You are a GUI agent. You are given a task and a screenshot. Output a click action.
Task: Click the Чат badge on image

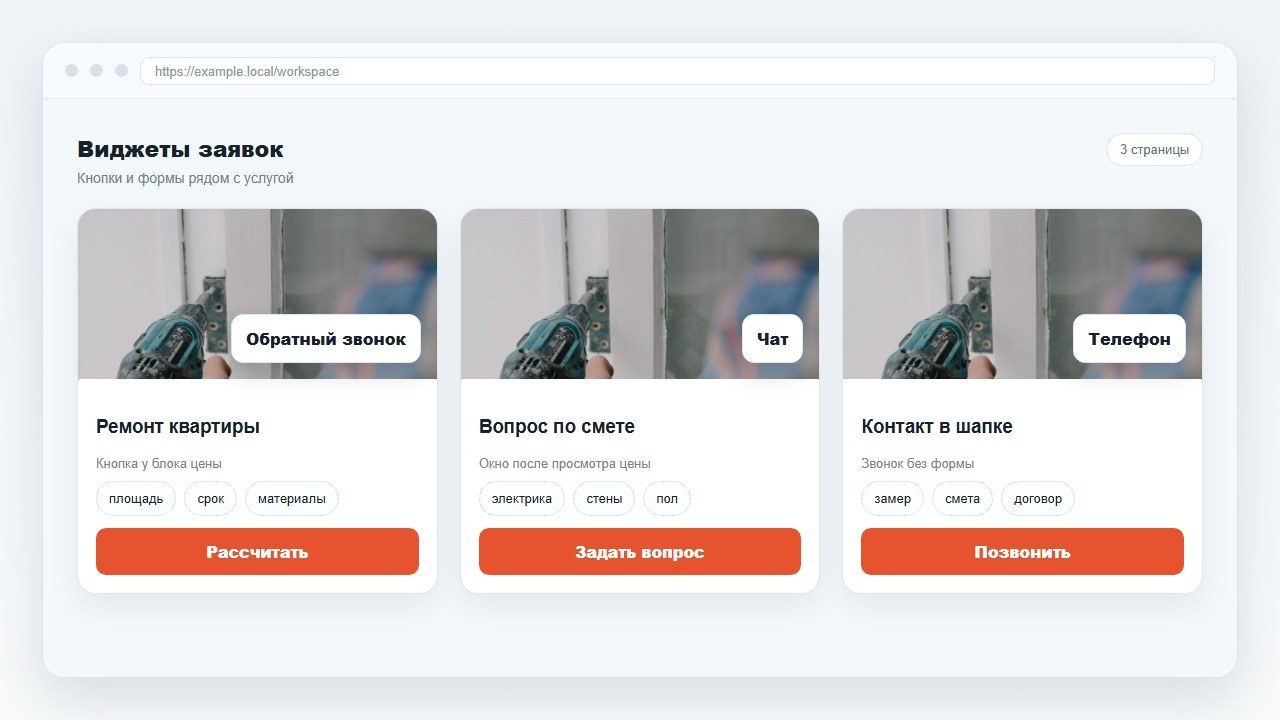pyautogui.click(x=772, y=339)
